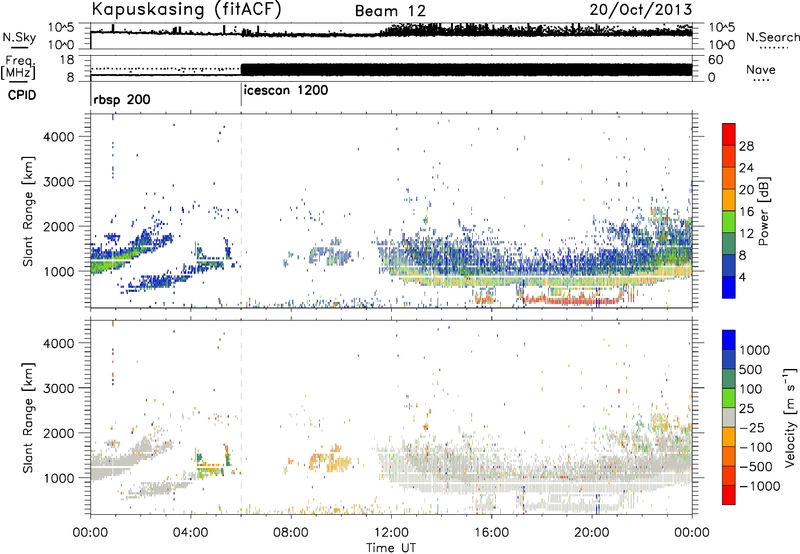The image size is (800, 554).
Task: Click the "CPID" label
Action: [22, 95]
